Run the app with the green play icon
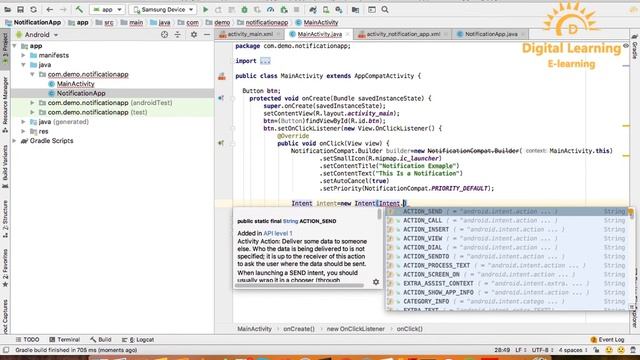This screenshot has width=640, height=360. pyautogui.click(x=206, y=9)
